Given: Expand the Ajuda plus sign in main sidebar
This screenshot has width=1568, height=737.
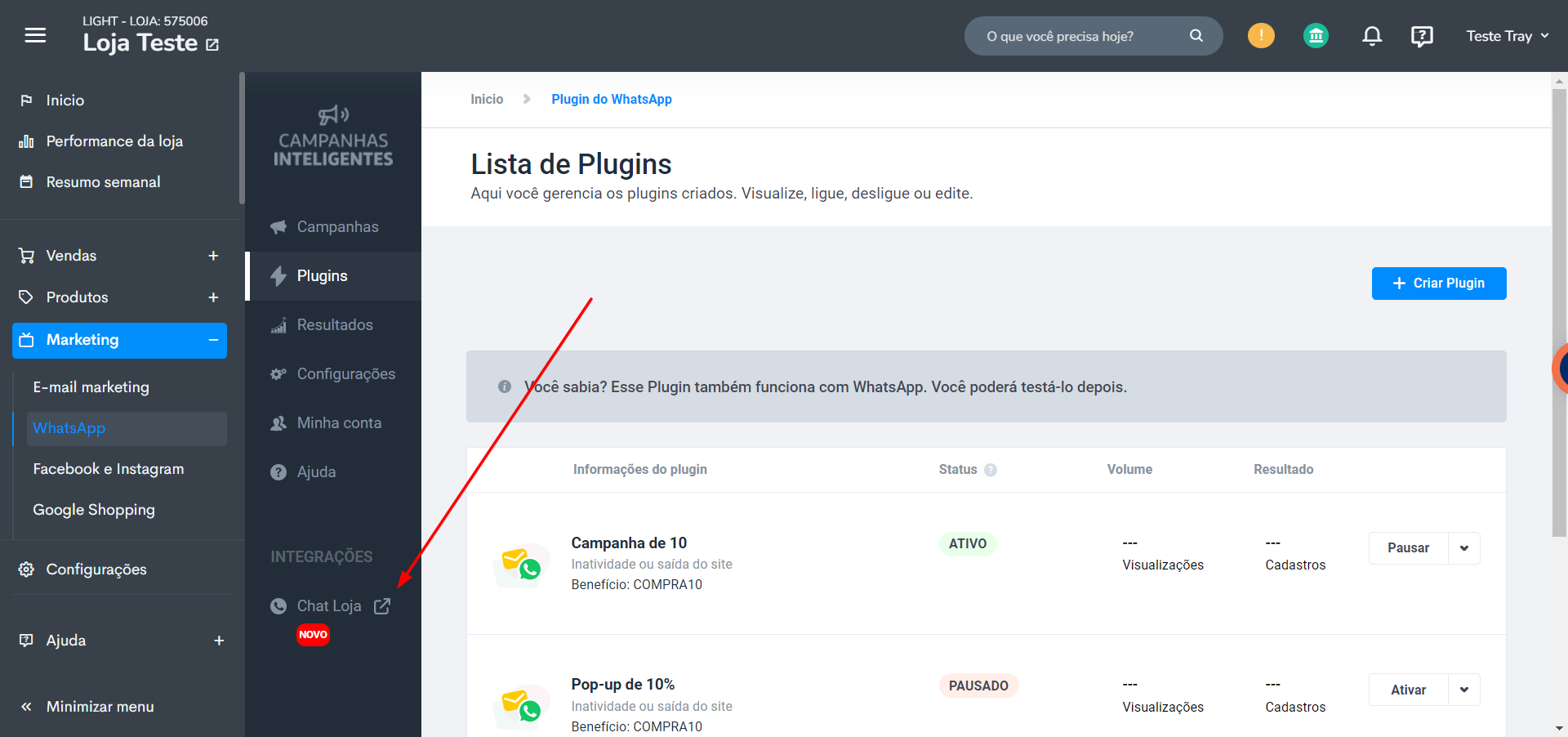Looking at the screenshot, I should tap(219, 641).
